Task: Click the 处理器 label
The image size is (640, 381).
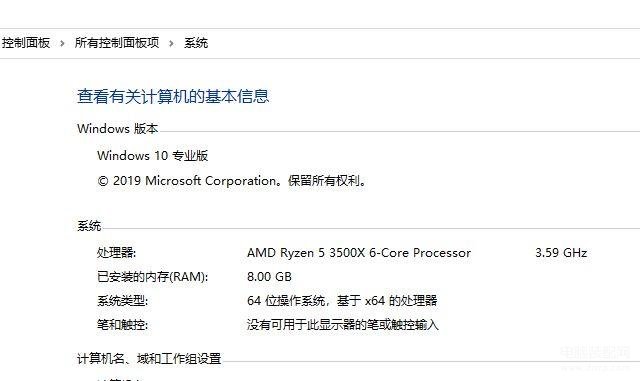Action: 116,253
